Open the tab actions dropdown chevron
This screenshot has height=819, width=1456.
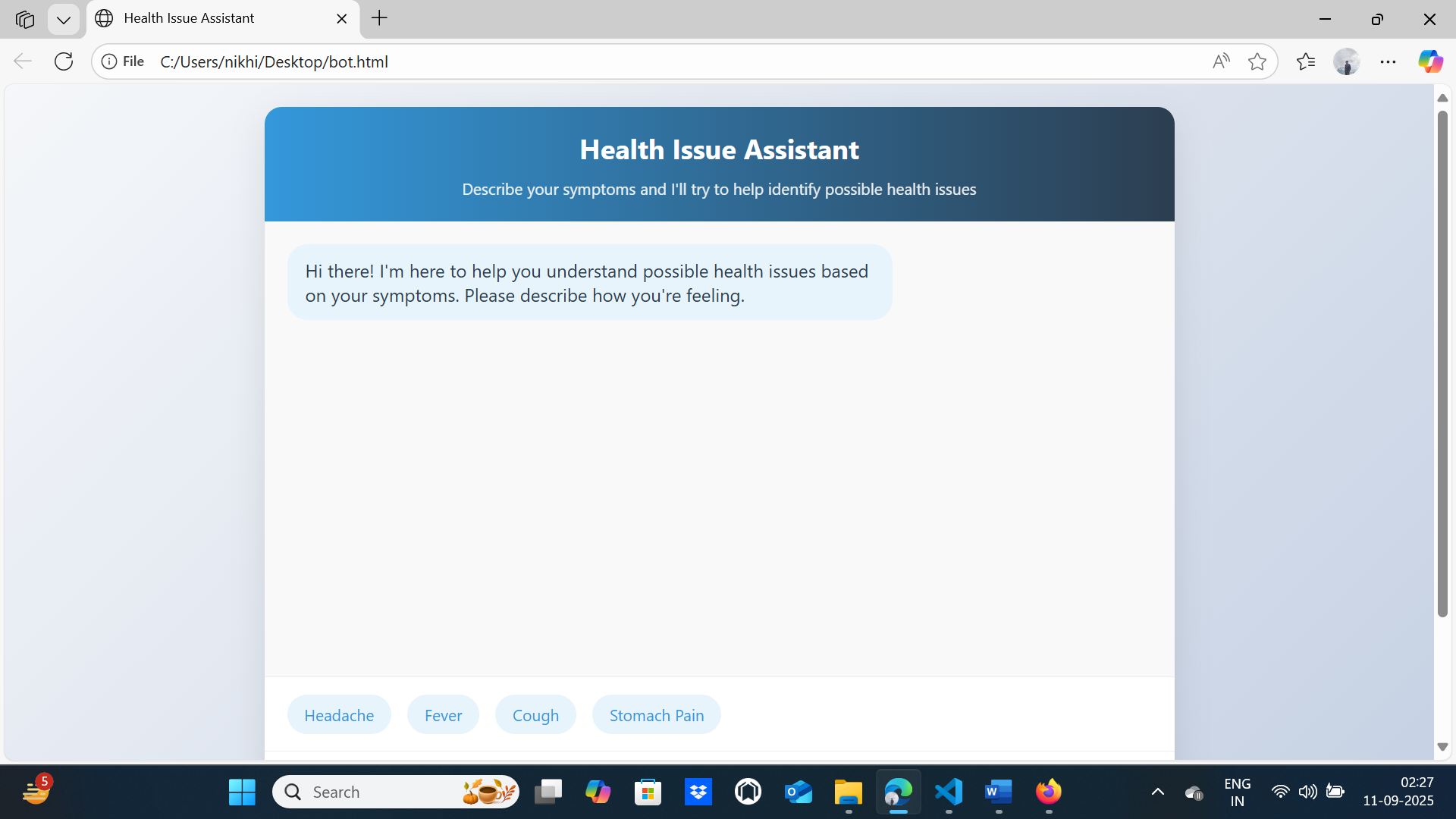64,19
